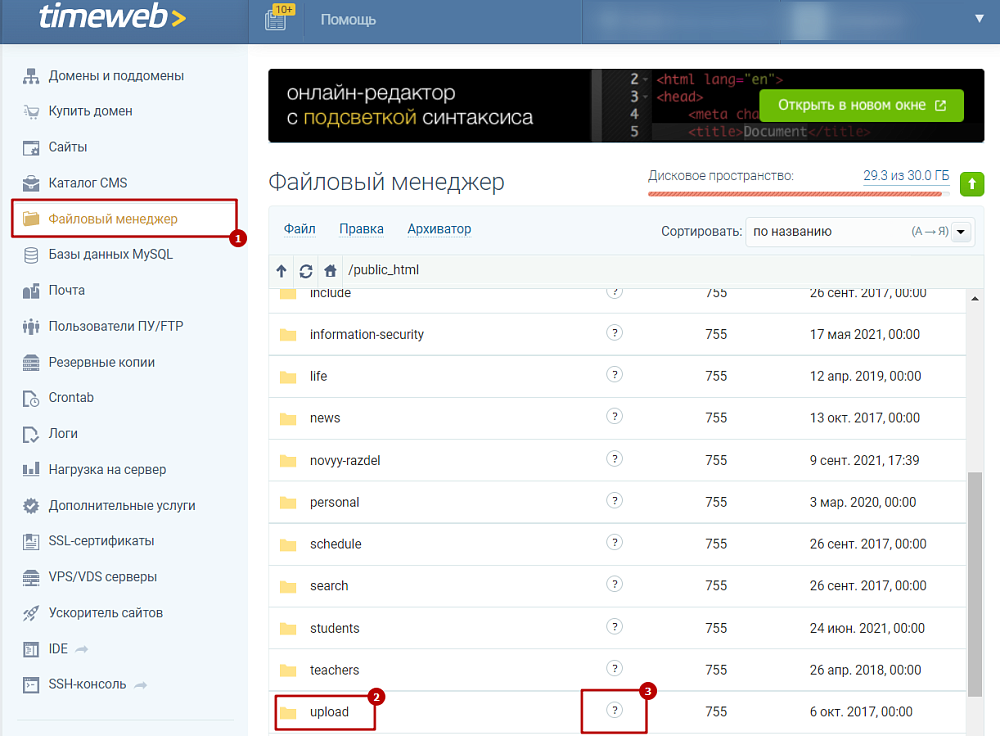Viewport: 1000px width, 736px height.
Task: Click the home directory icon
Action: 330,270
